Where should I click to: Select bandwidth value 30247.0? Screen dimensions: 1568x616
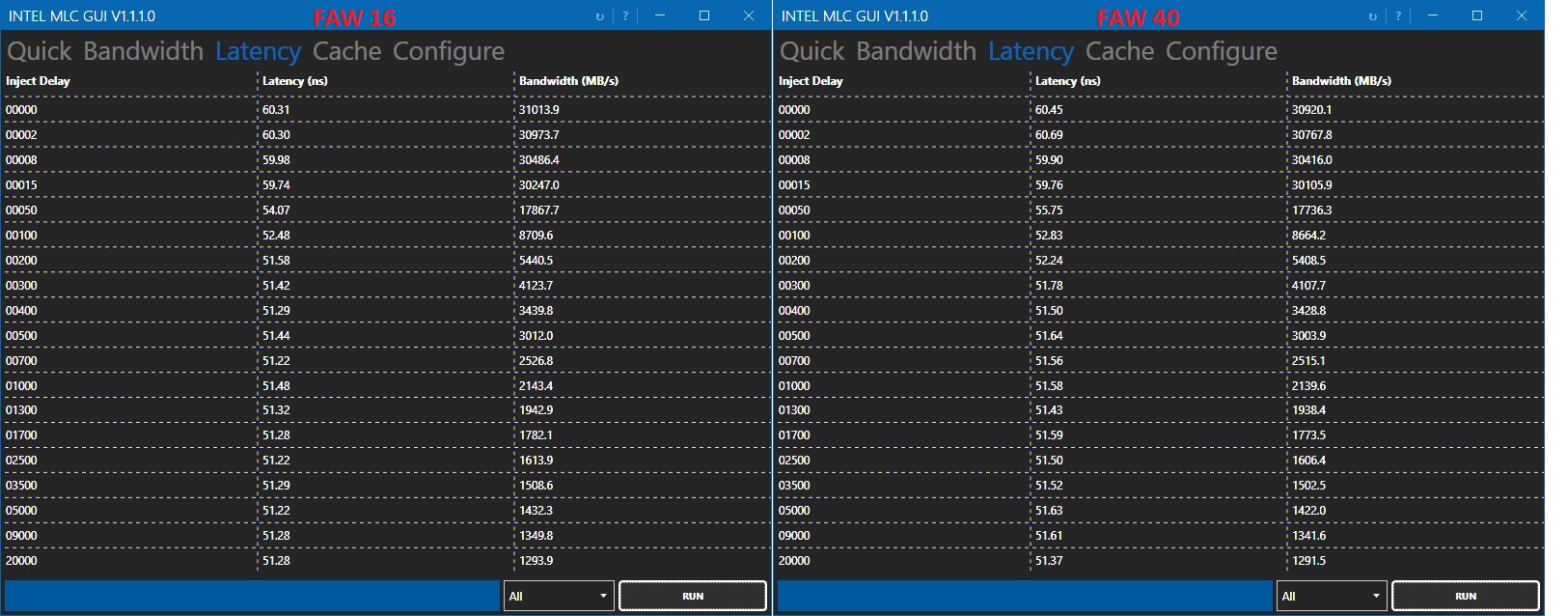coord(539,185)
